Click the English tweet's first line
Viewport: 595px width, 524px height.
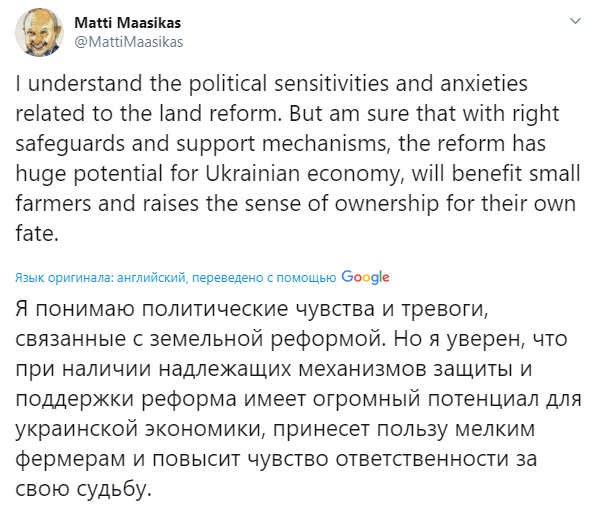(272, 83)
